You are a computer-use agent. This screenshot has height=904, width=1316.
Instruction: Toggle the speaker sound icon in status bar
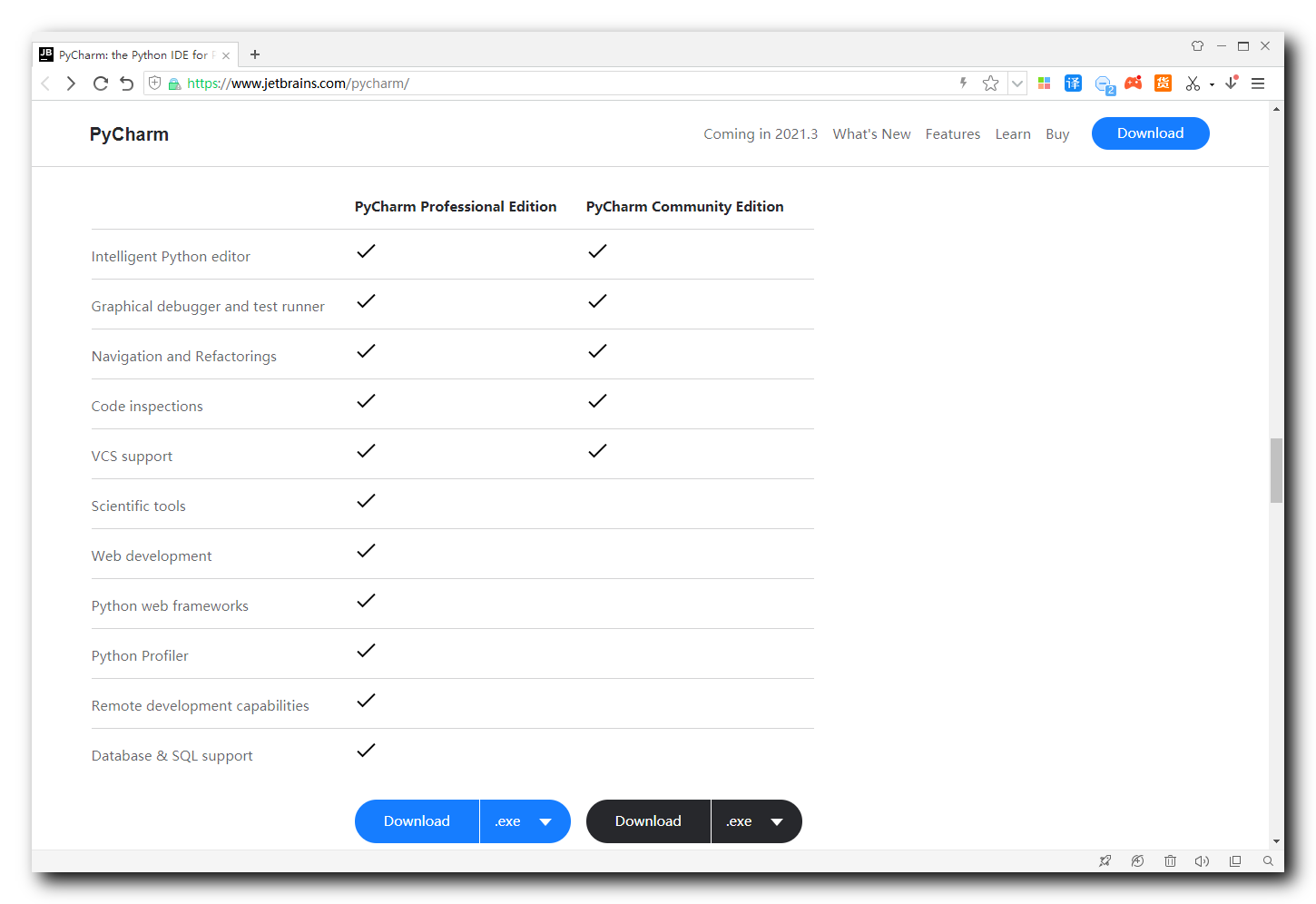tap(1202, 861)
